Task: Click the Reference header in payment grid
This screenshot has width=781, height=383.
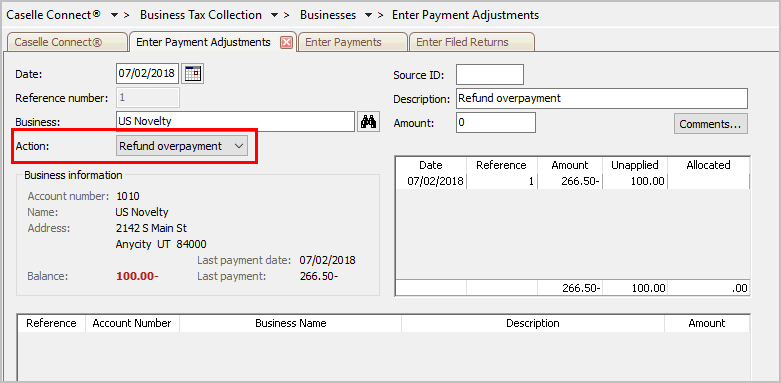Action: [501, 165]
